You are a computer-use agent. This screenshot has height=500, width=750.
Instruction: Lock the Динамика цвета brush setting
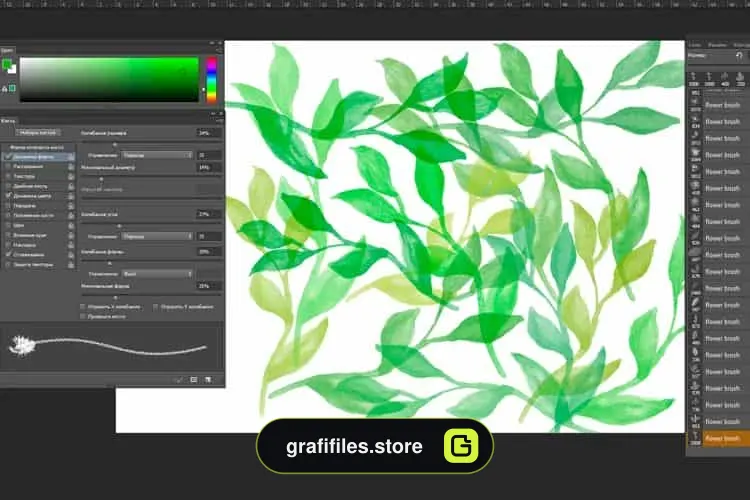click(x=71, y=196)
